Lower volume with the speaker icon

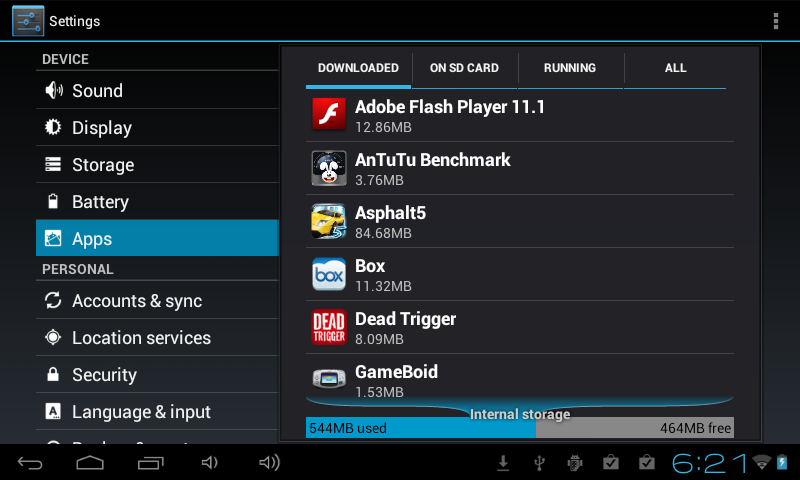pos(210,463)
